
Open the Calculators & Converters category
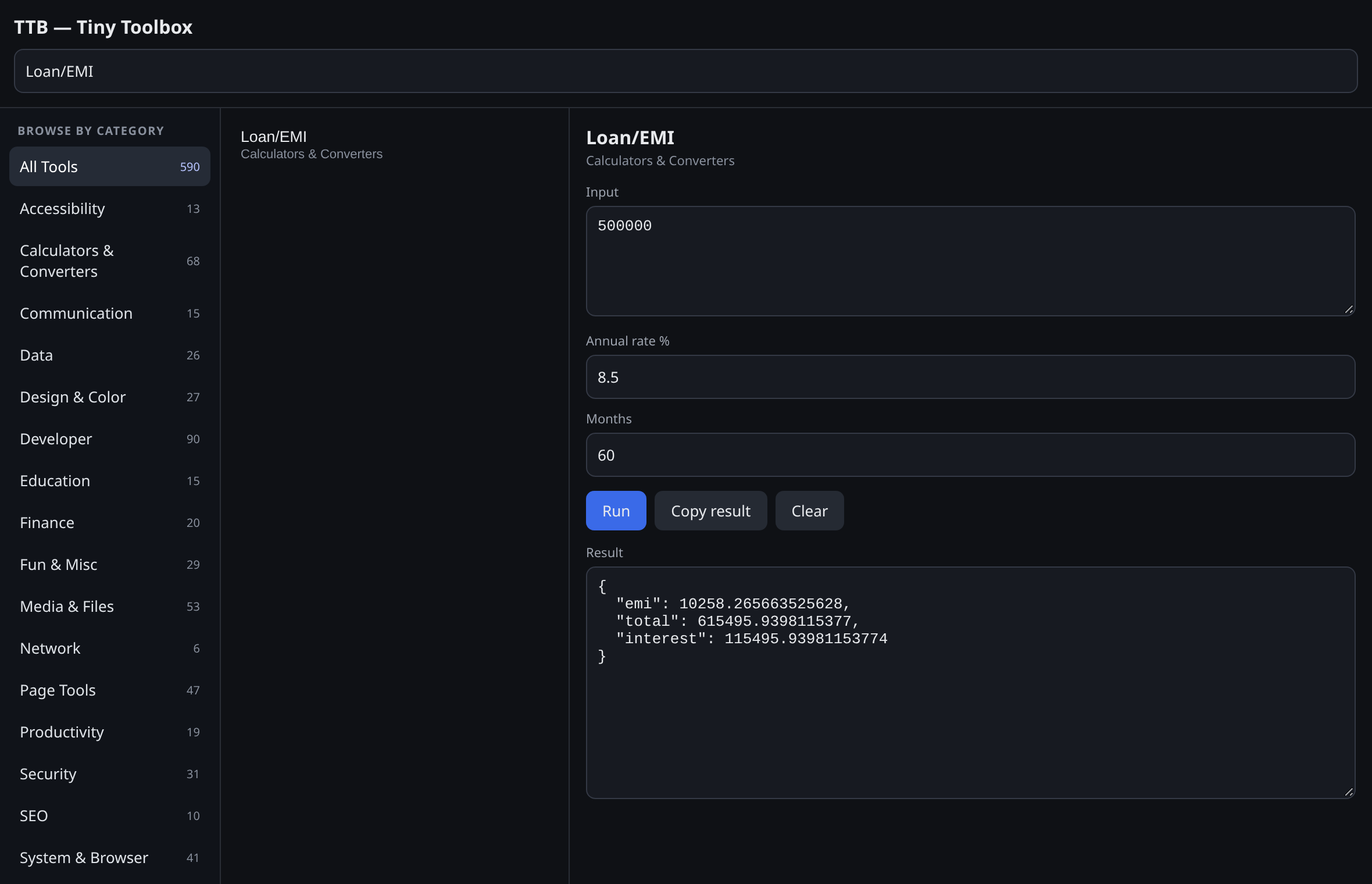click(x=110, y=261)
